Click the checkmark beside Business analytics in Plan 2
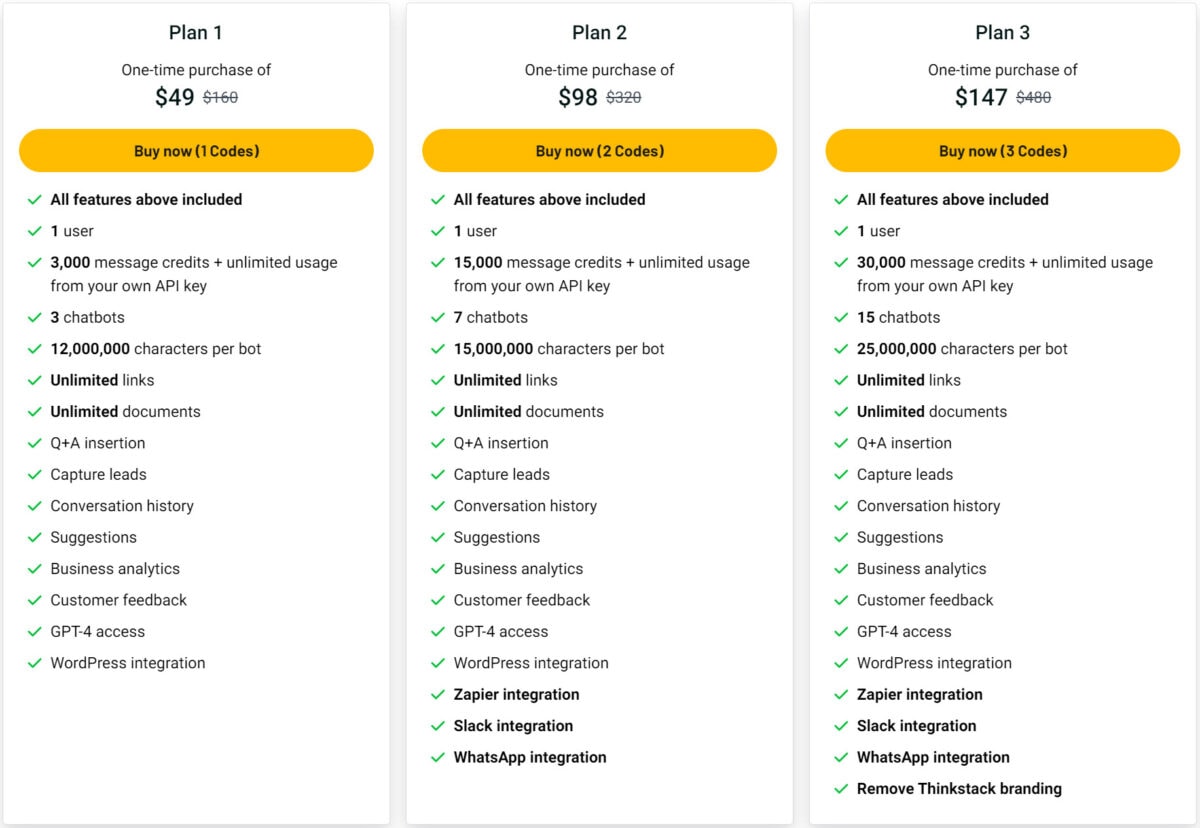 tap(440, 569)
